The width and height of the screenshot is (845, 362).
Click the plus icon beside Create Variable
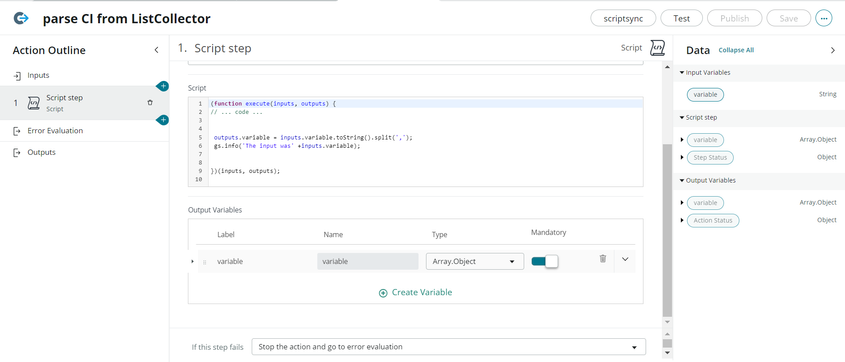pos(383,293)
